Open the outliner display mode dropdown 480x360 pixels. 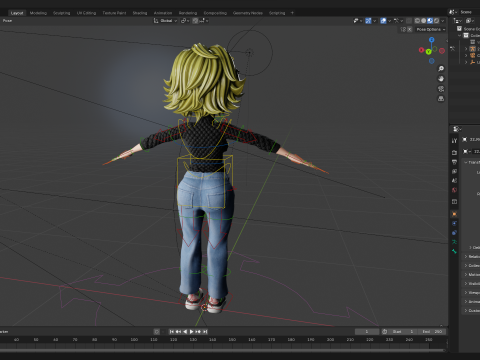470,21
